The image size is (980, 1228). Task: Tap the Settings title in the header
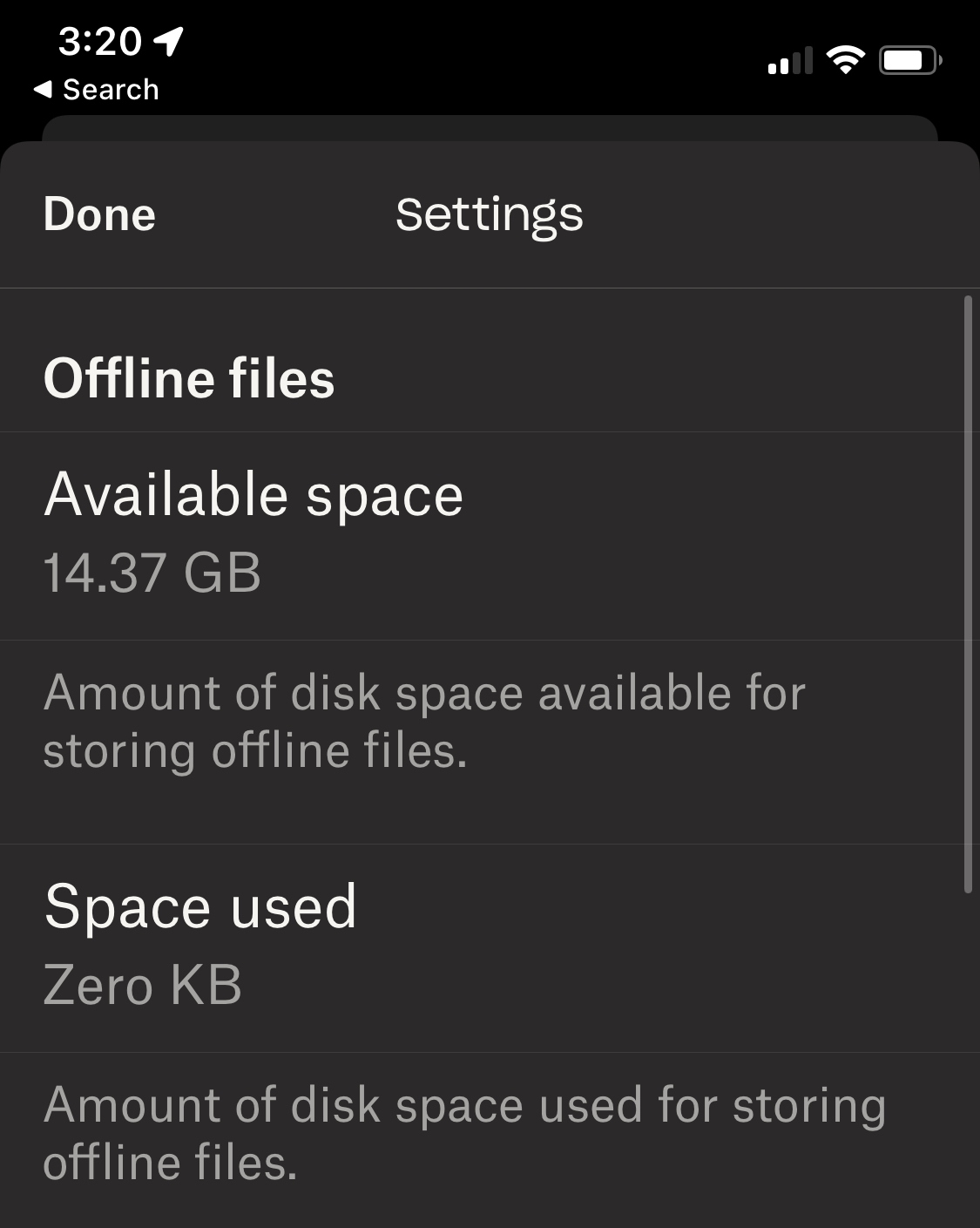coord(489,214)
